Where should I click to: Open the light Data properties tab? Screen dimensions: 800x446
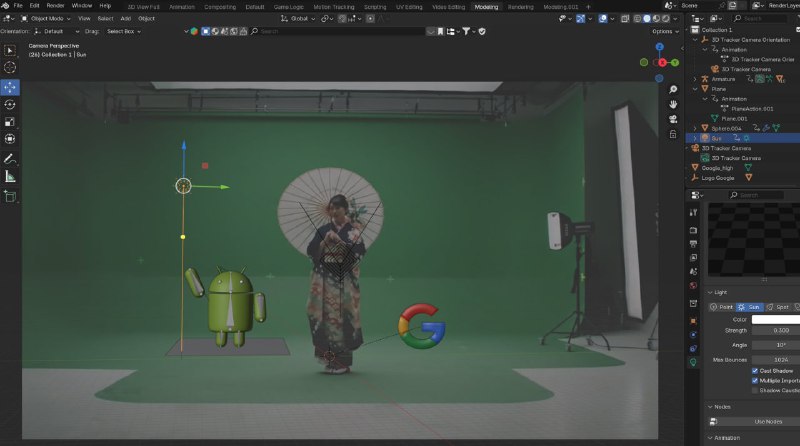tap(693, 362)
